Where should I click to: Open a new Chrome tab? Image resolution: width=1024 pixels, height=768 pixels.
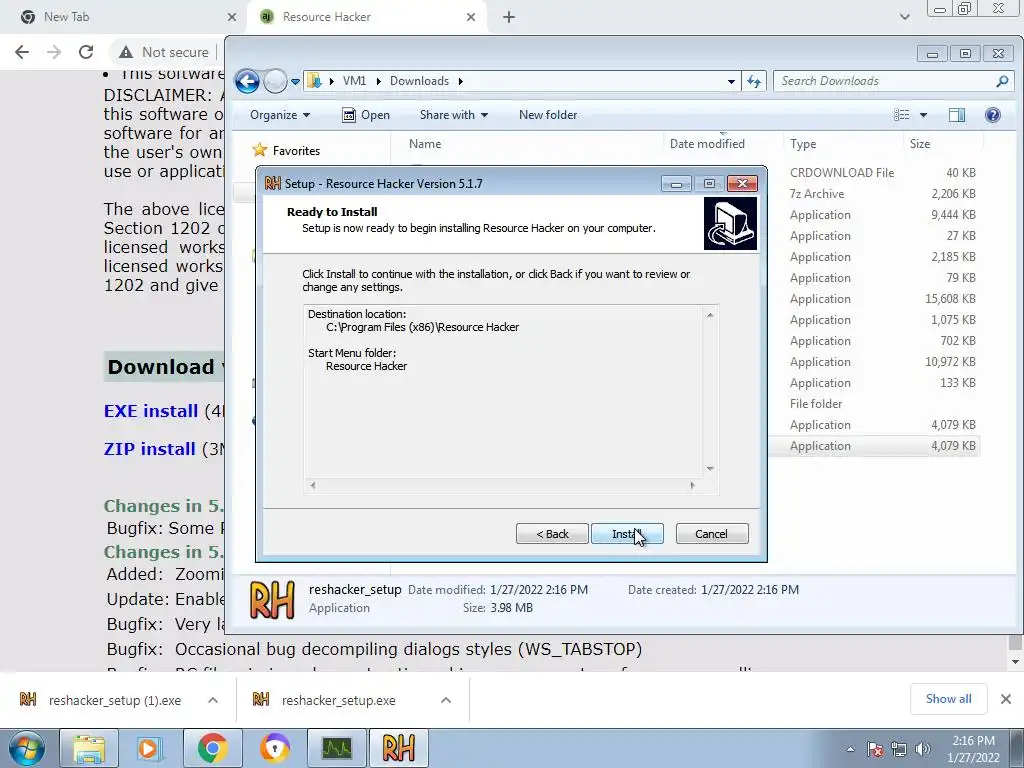click(x=509, y=18)
